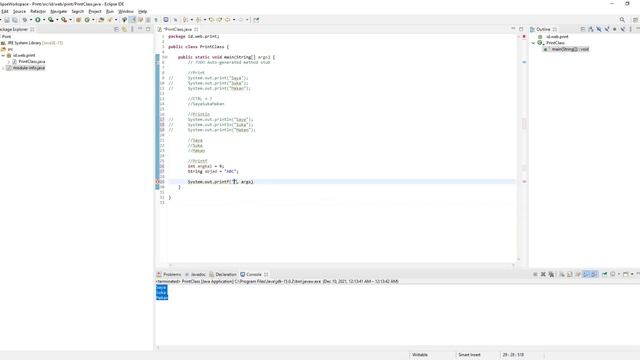
Task: Open the Window menu
Action: point(126,11)
